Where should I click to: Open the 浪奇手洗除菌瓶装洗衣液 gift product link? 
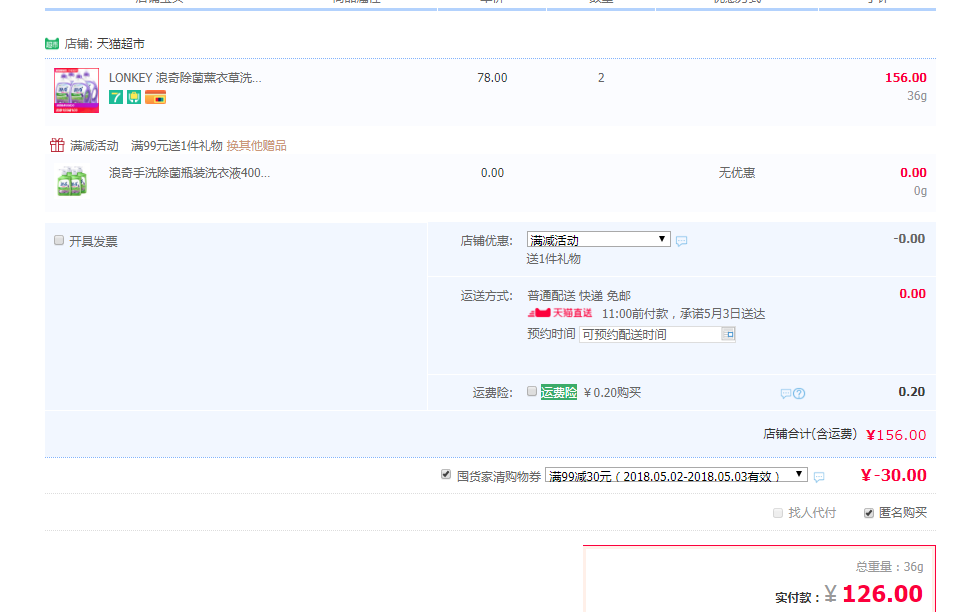point(189,173)
